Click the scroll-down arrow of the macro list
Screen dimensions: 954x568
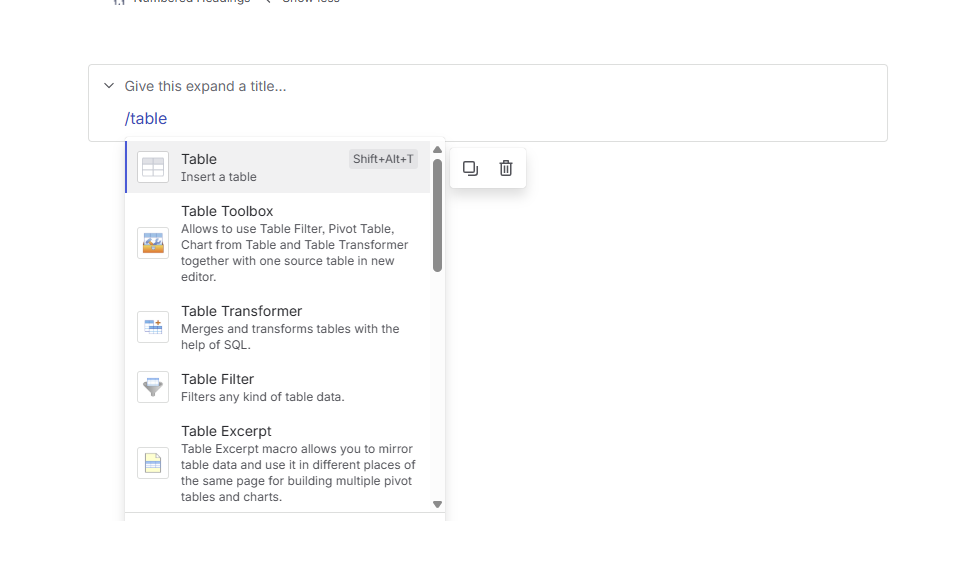[437, 504]
